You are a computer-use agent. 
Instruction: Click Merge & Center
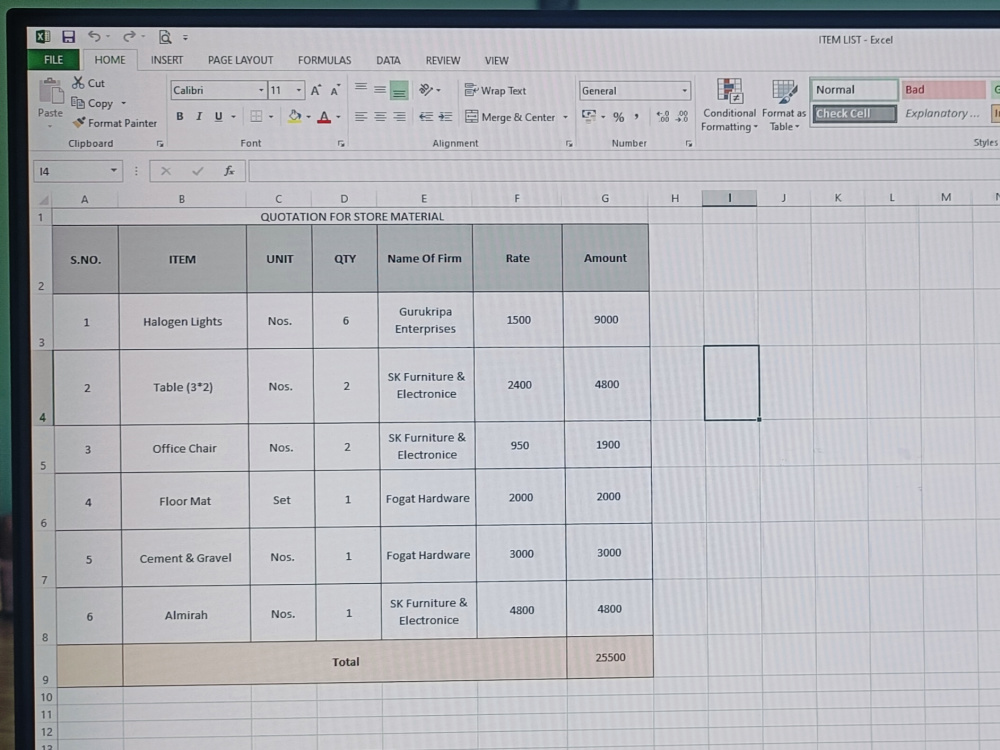510,117
